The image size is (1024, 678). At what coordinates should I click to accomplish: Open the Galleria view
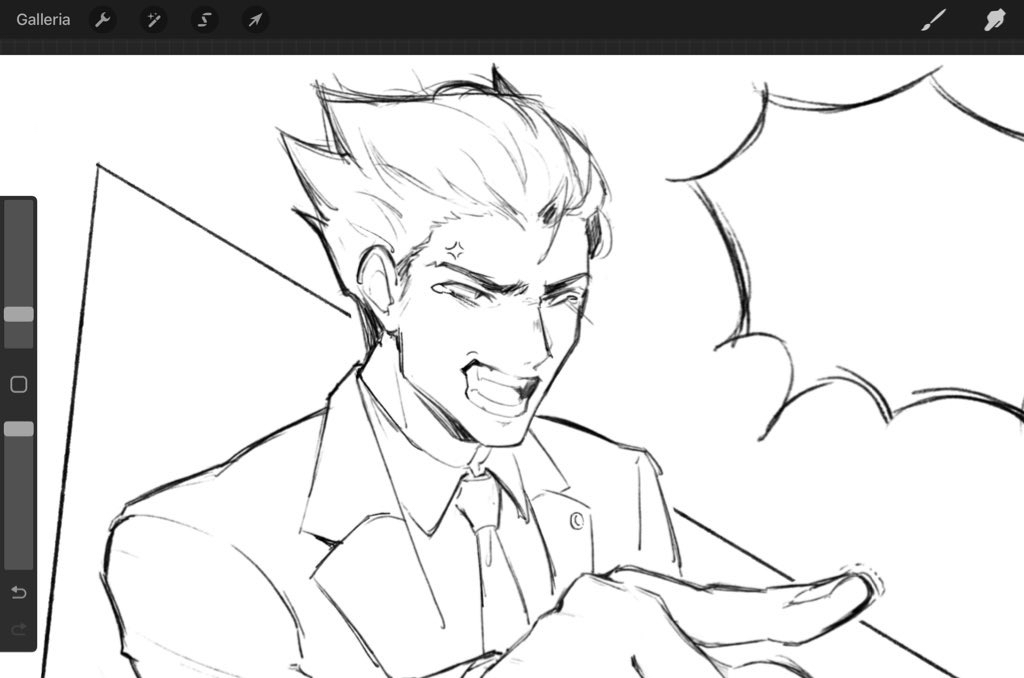click(x=43, y=19)
